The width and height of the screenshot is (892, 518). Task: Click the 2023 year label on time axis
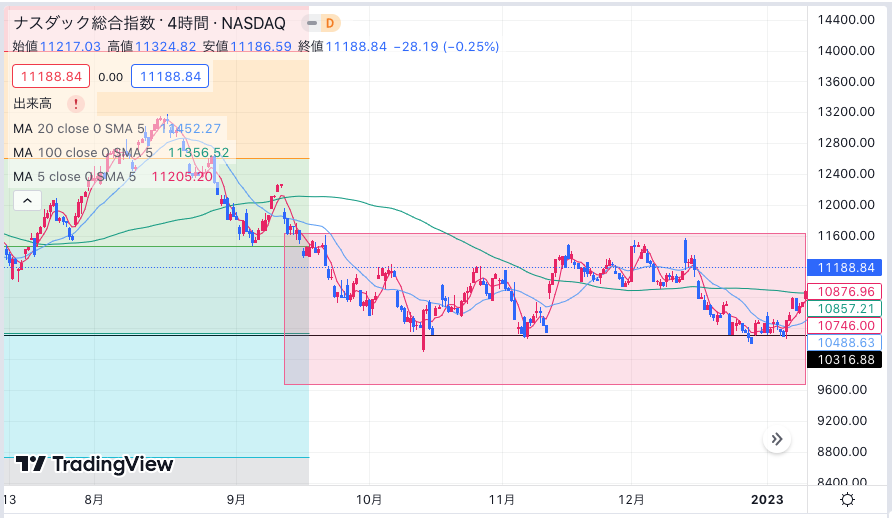tap(767, 500)
